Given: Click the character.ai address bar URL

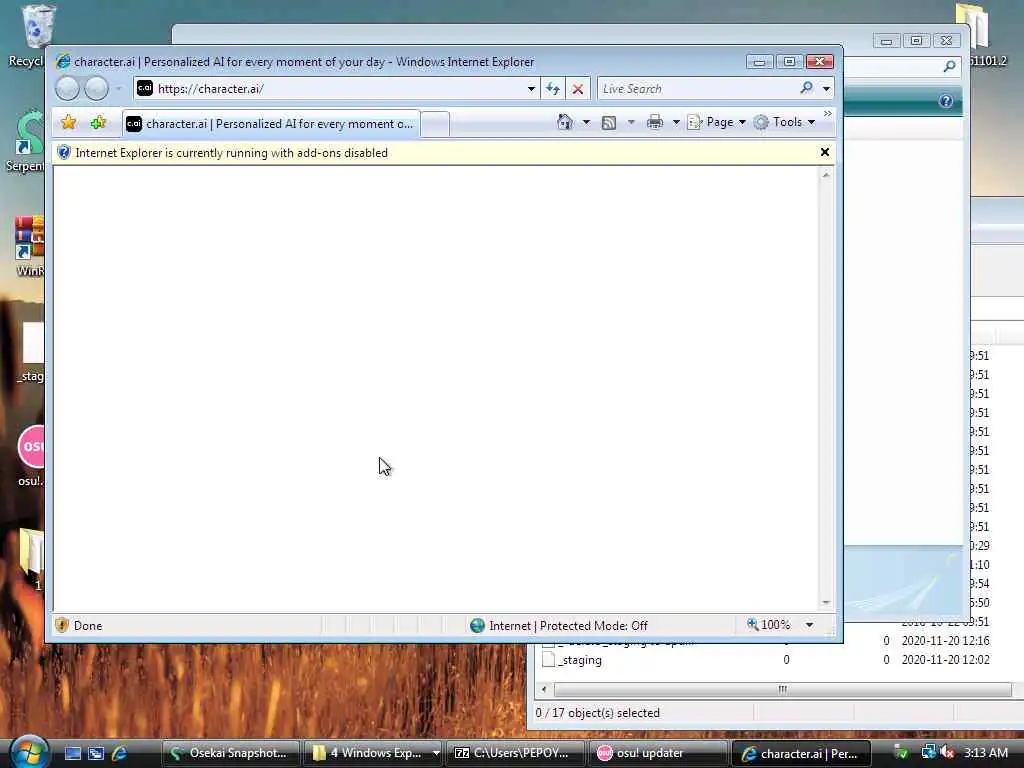Looking at the screenshot, I should tap(210, 89).
